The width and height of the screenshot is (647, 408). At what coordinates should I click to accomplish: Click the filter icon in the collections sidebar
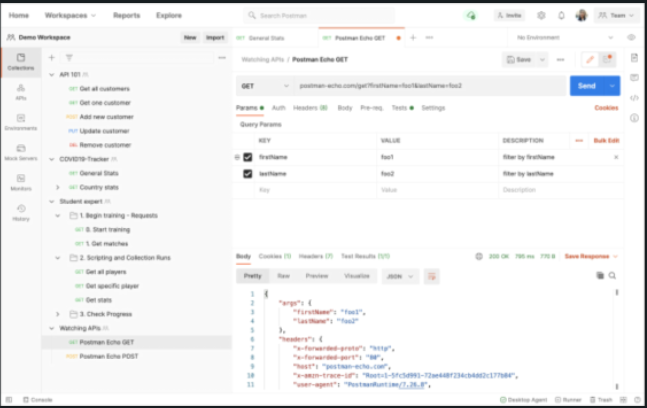pyautogui.click(x=69, y=58)
